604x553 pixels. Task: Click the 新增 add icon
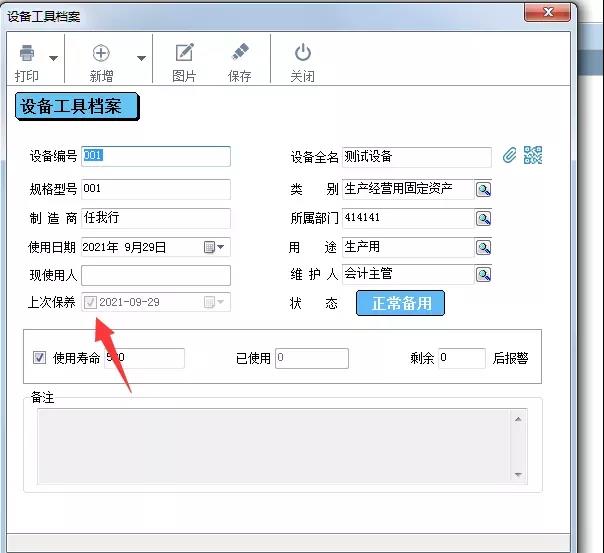101,53
